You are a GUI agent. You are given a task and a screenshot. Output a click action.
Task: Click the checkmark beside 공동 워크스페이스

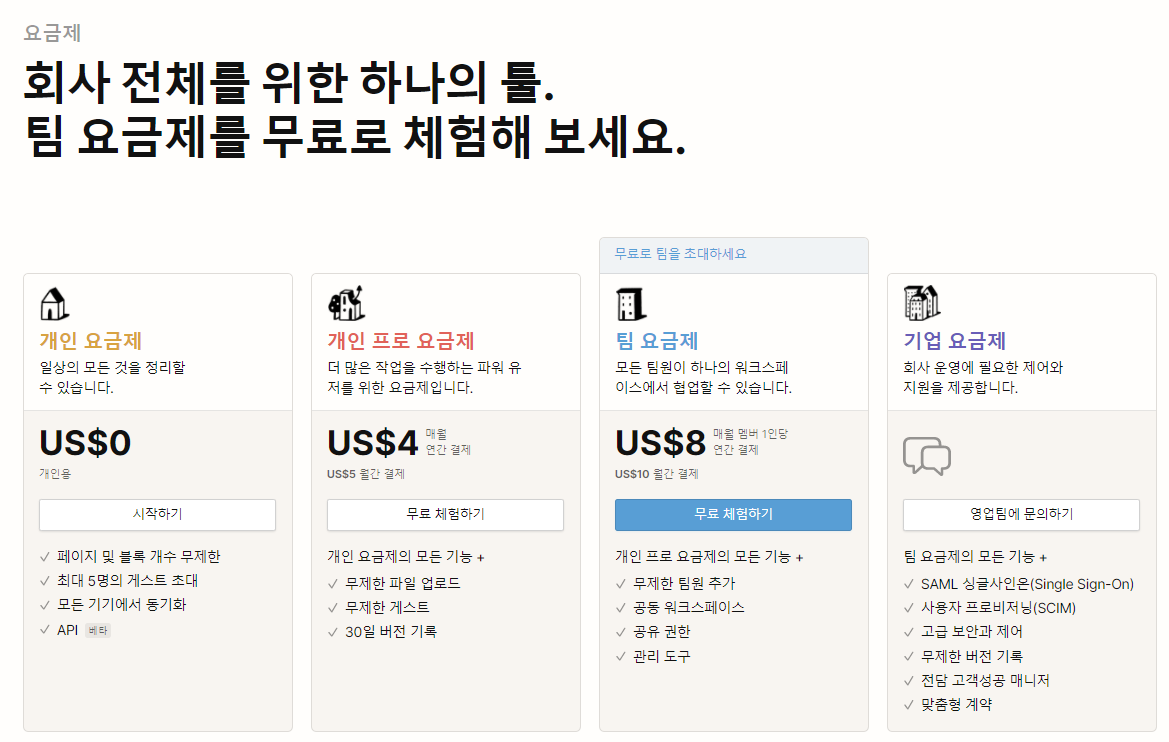click(x=620, y=606)
